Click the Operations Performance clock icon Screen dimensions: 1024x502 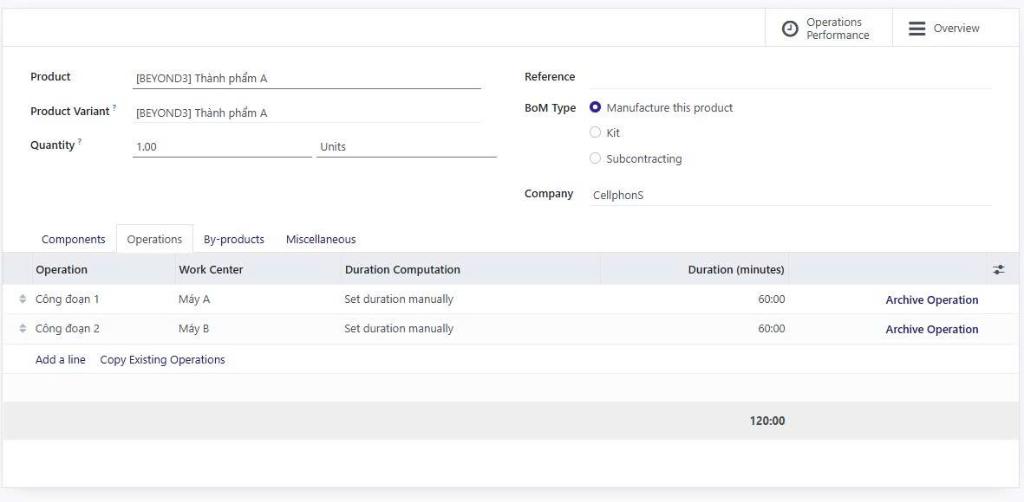coord(790,29)
